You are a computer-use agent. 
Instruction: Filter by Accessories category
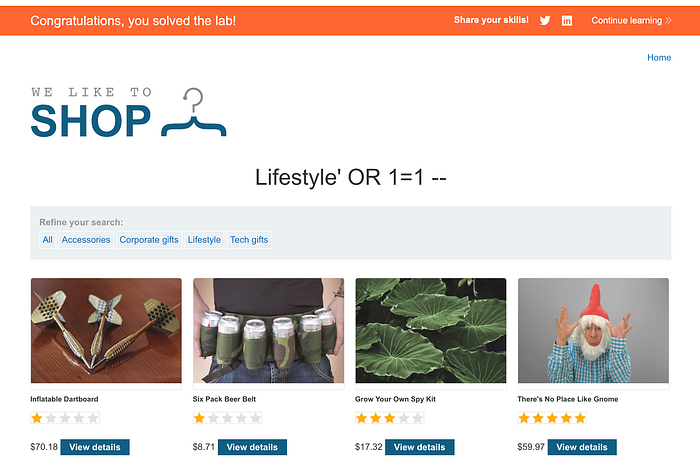(x=86, y=240)
